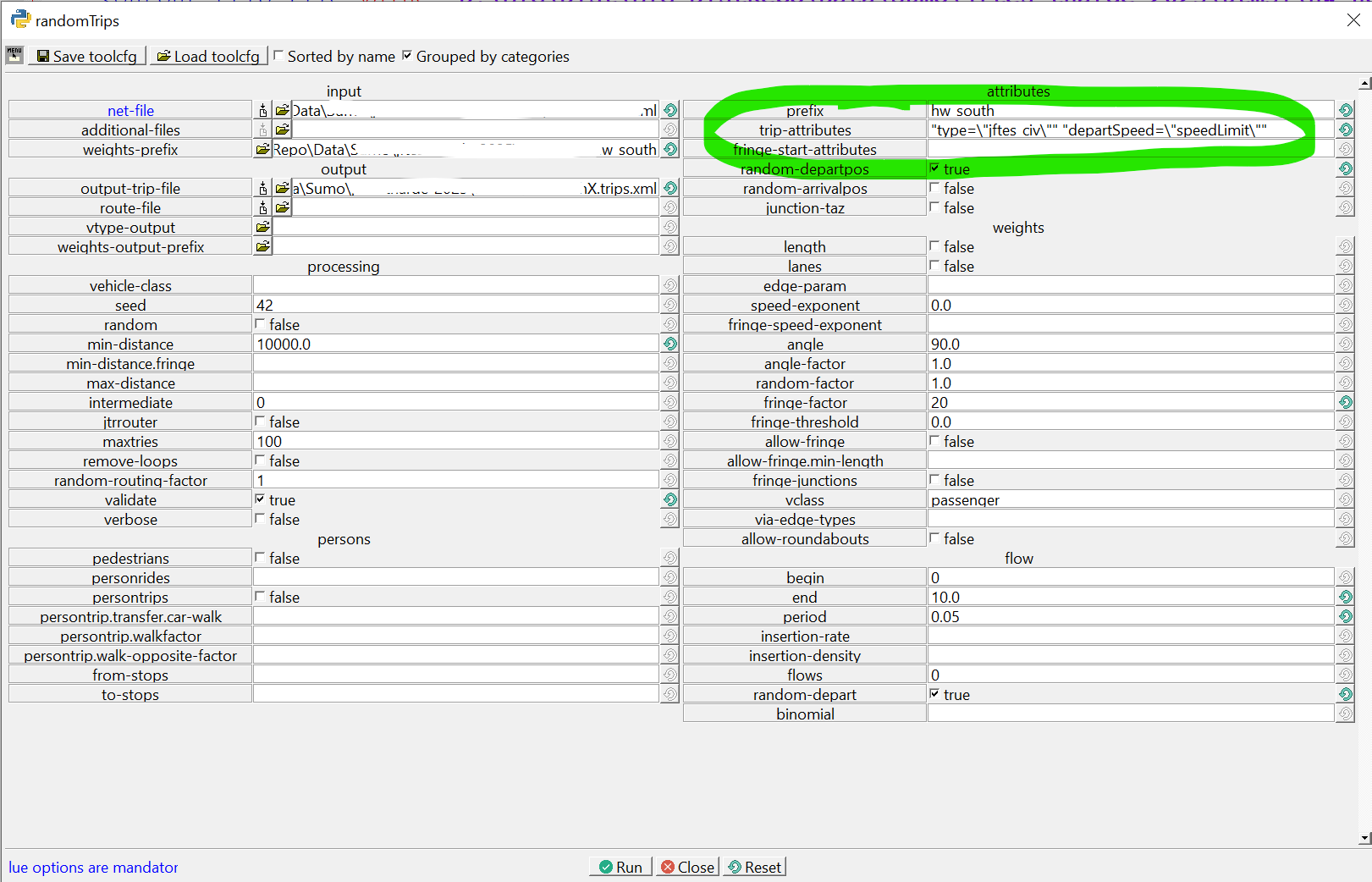Enable the remove-loops checkbox
The image size is (1372, 882).
(x=260, y=460)
